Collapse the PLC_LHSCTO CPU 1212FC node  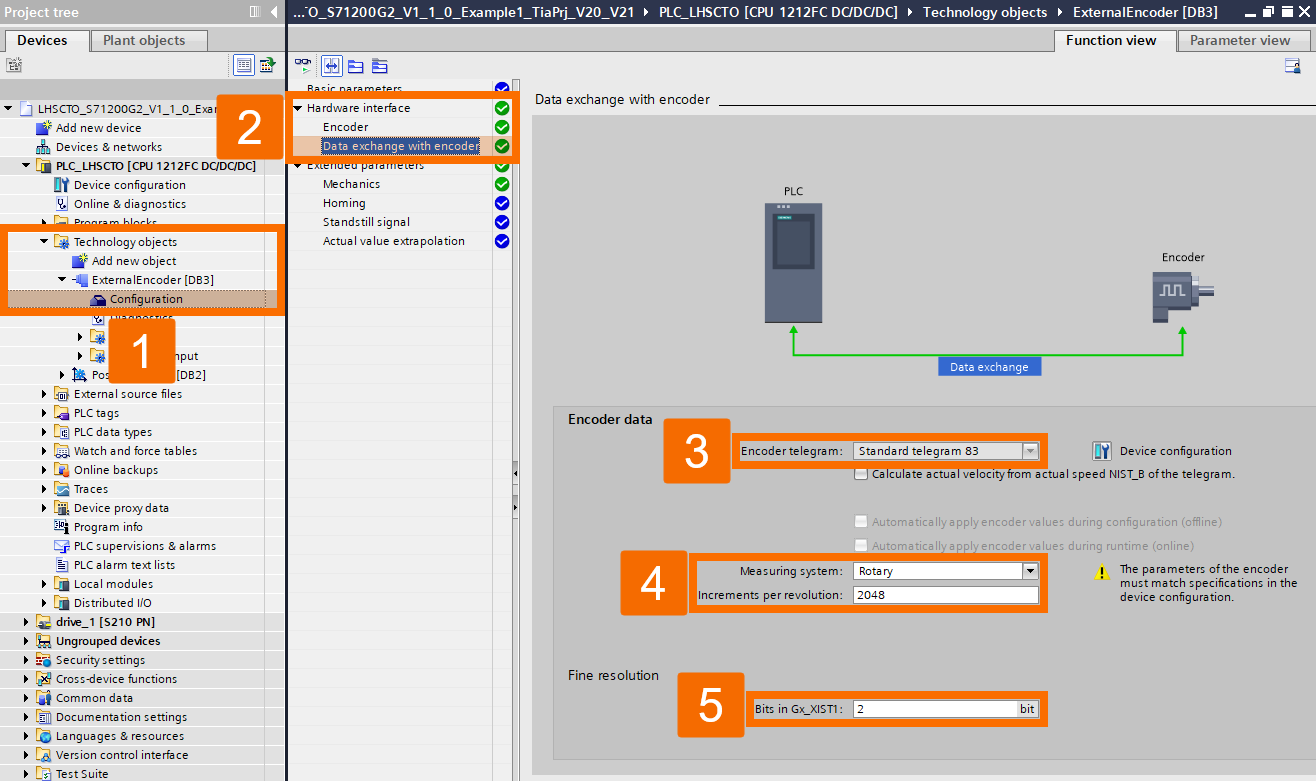click(x=26, y=166)
